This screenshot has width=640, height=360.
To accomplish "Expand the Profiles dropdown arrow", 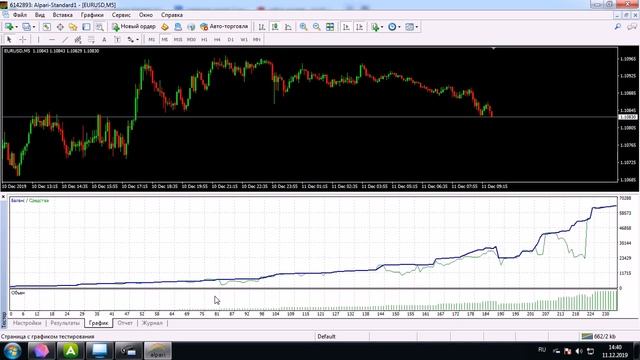I will (x=34, y=27).
